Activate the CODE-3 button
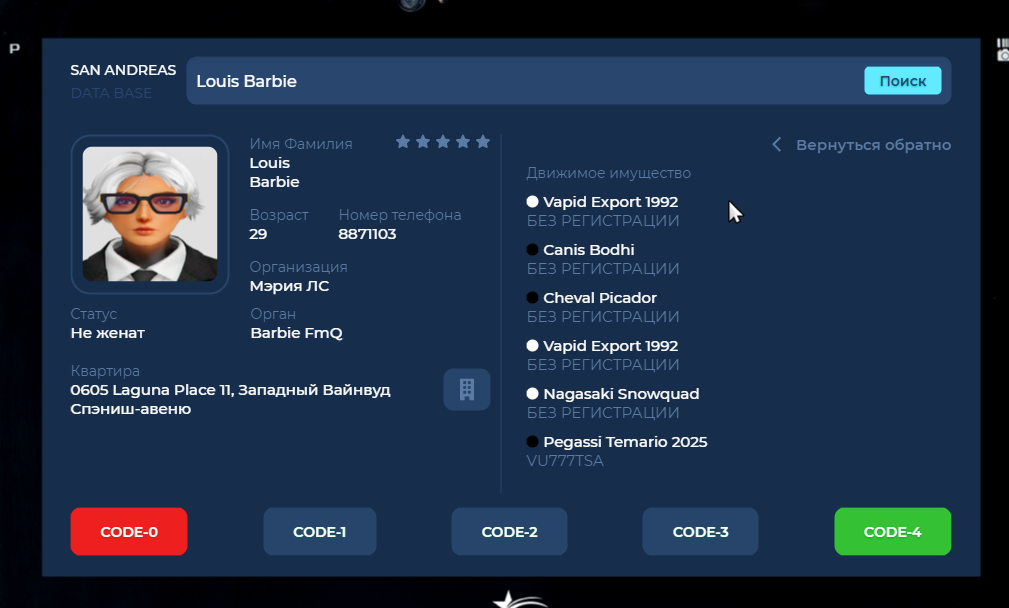Screen dimensions: 1009x608 700,532
